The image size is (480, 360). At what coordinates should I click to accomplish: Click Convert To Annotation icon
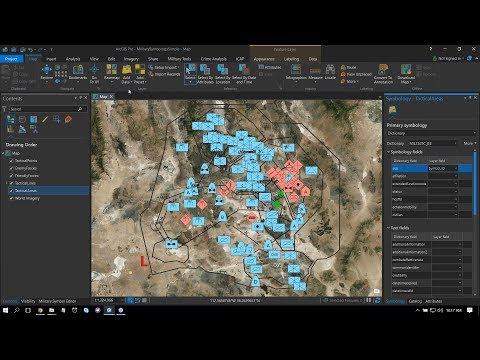coord(383,73)
